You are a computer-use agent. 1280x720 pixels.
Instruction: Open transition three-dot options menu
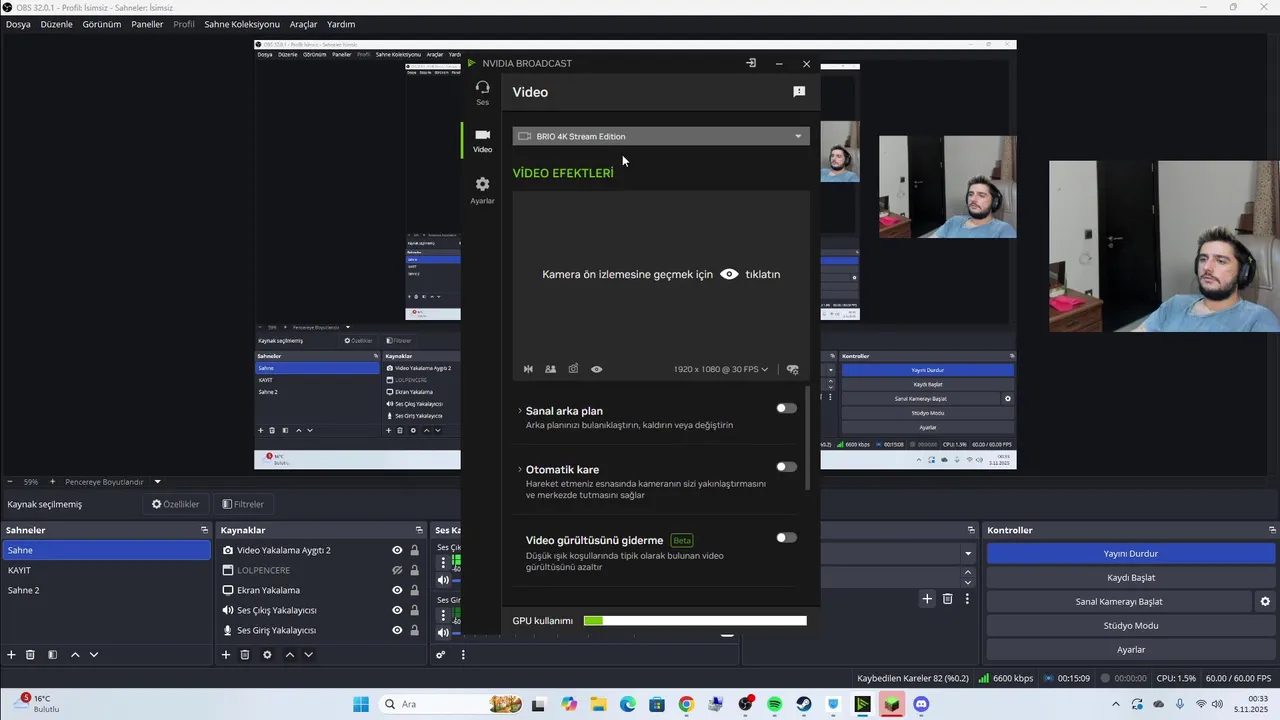pos(967,599)
